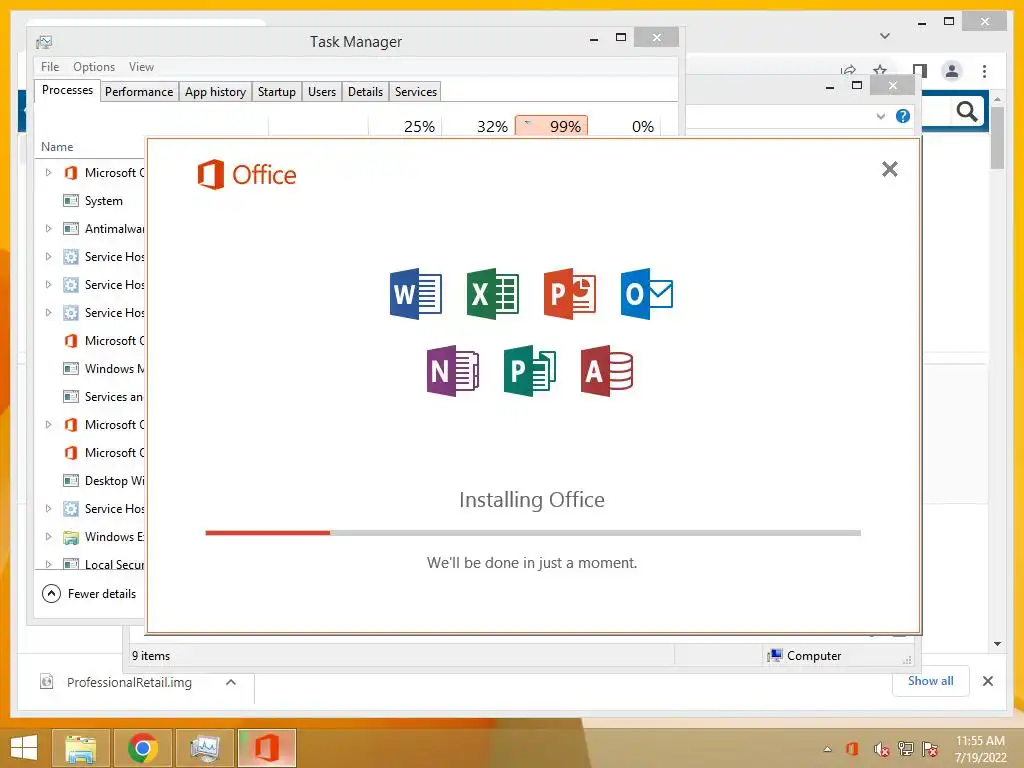The image size is (1024, 768).
Task: Switch to the App history tab
Action: (216, 91)
